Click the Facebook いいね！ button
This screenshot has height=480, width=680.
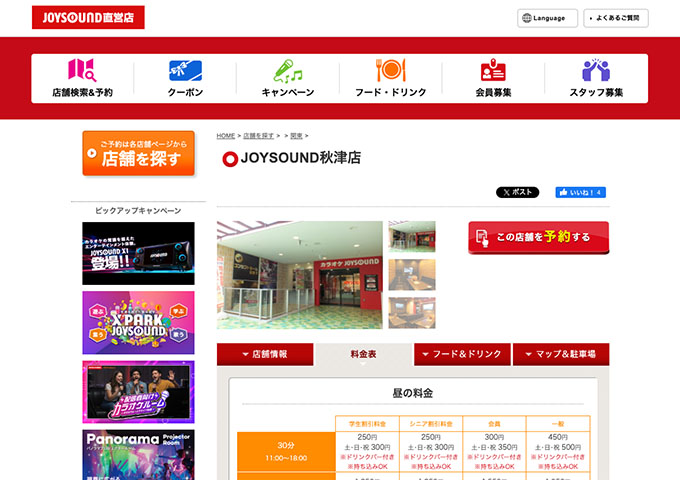pyautogui.click(x=581, y=192)
